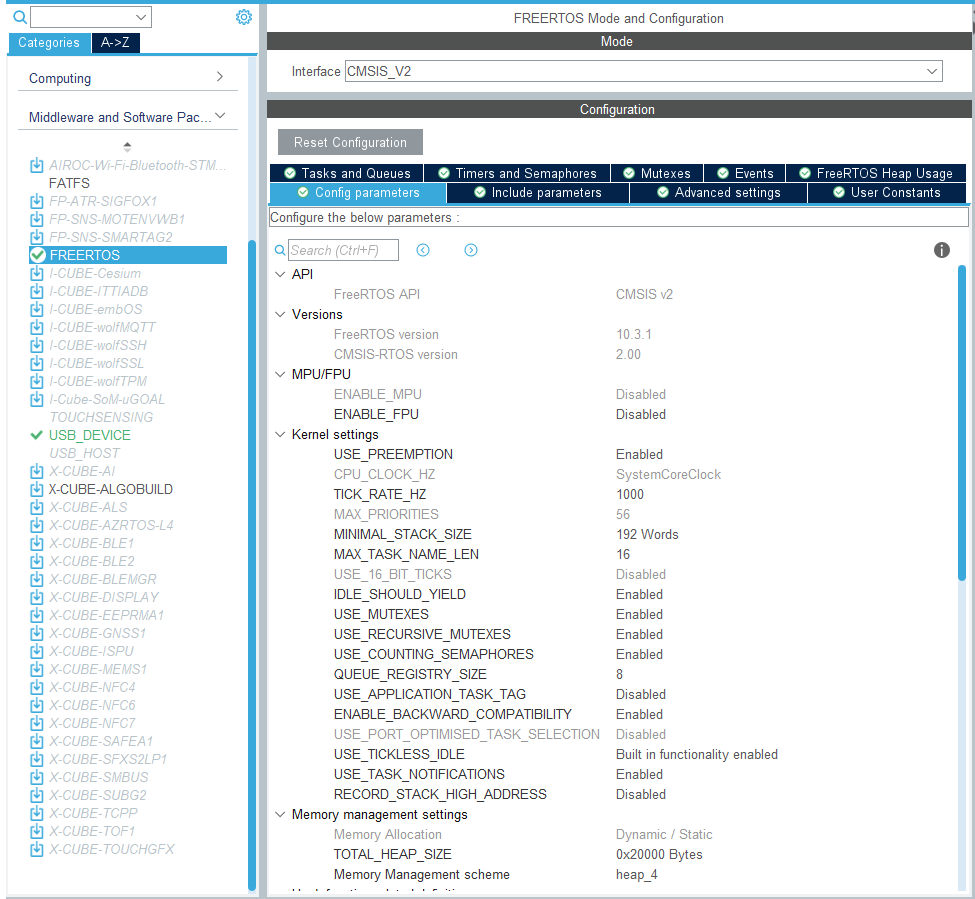Click the download icon next to X-CUBE-ALGOBUILD
This screenshot has width=975, height=899.
(37, 489)
